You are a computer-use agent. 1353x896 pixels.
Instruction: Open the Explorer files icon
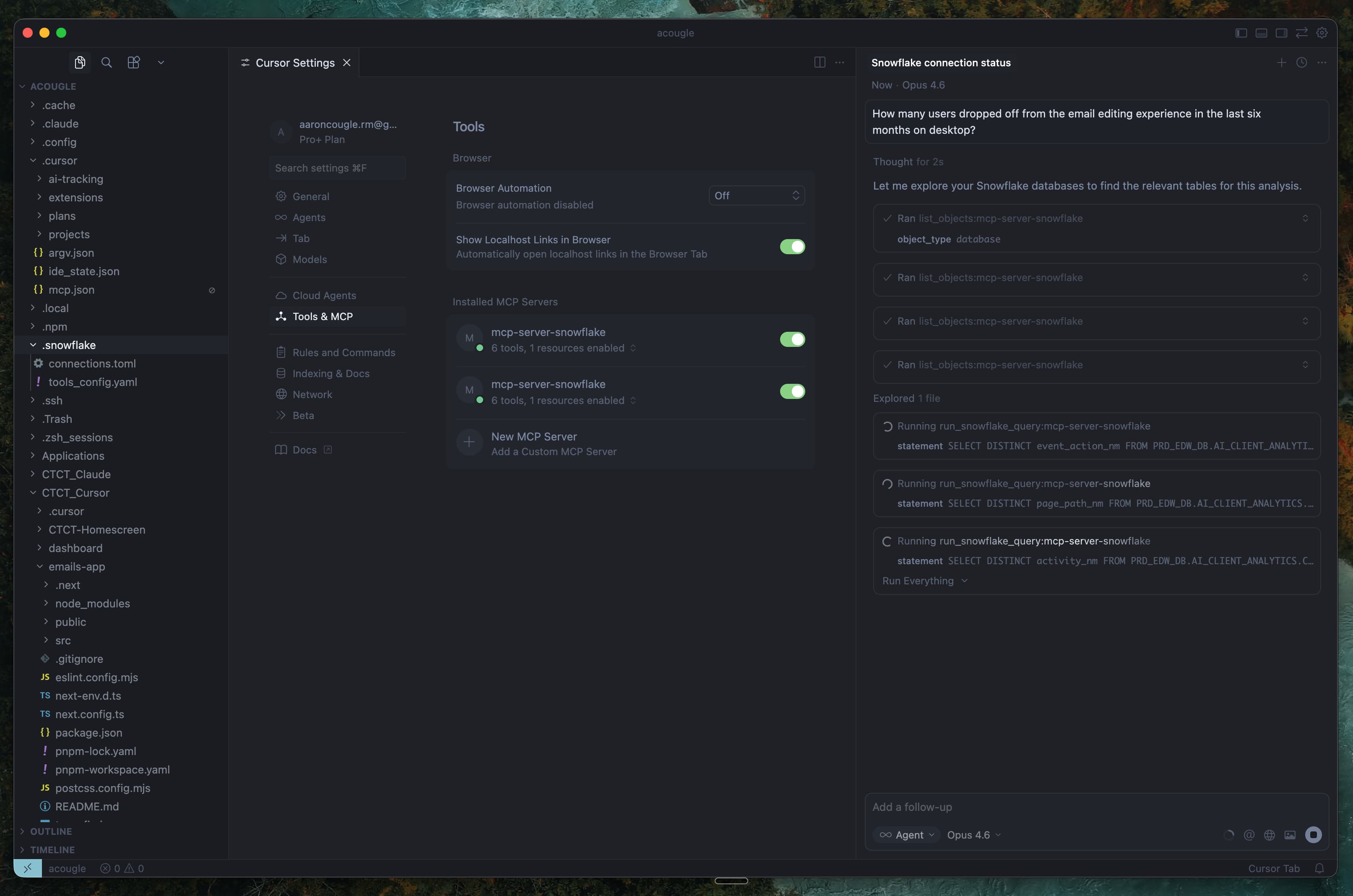click(80, 62)
